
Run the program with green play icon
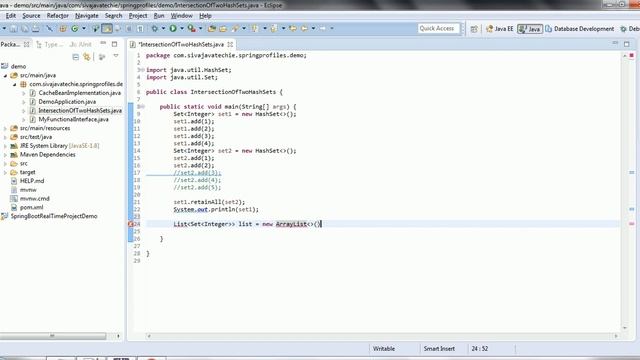[173, 29]
